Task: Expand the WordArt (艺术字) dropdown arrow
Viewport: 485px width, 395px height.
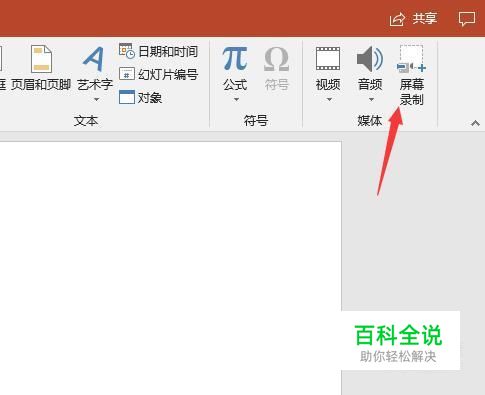Action: (x=96, y=99)
